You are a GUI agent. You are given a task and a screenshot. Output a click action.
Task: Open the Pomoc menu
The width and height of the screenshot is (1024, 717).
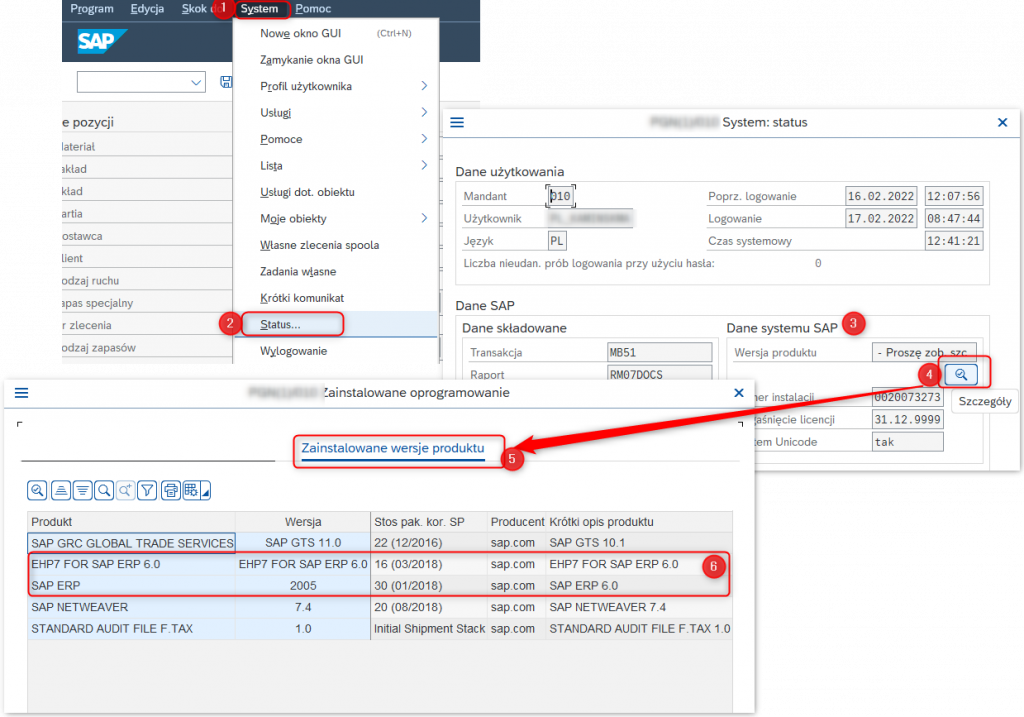click(314, 9)
